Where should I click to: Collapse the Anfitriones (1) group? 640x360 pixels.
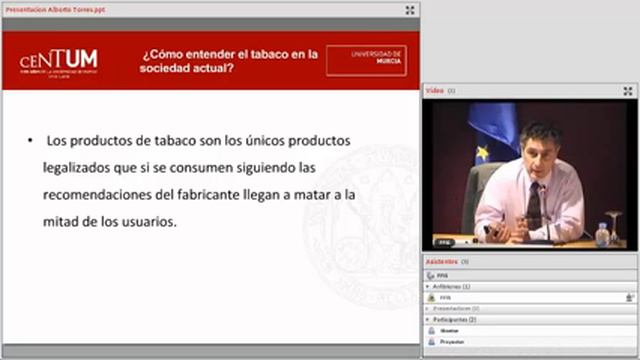click(x=428, y=287)
